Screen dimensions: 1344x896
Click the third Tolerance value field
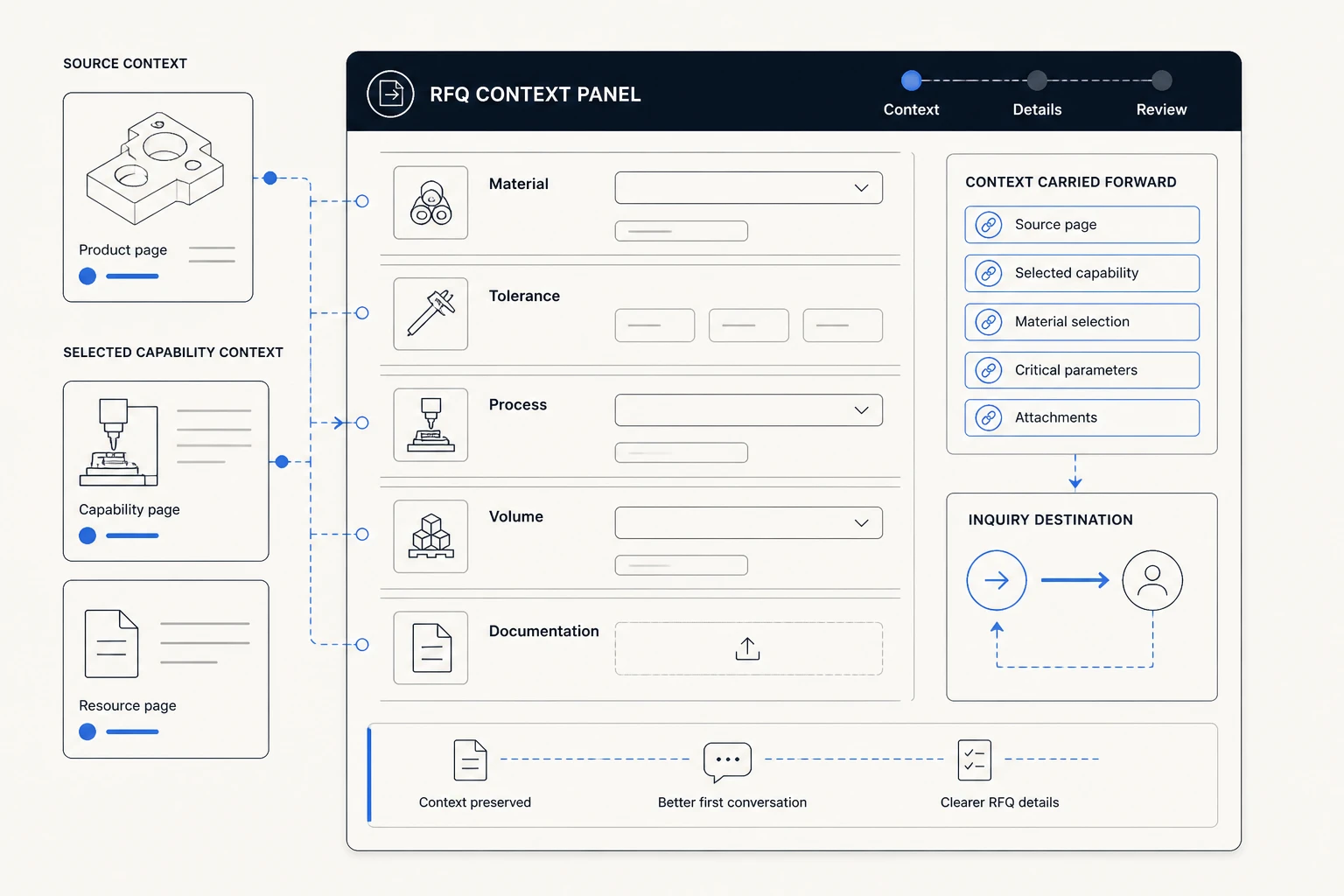[x=843, y=325]
